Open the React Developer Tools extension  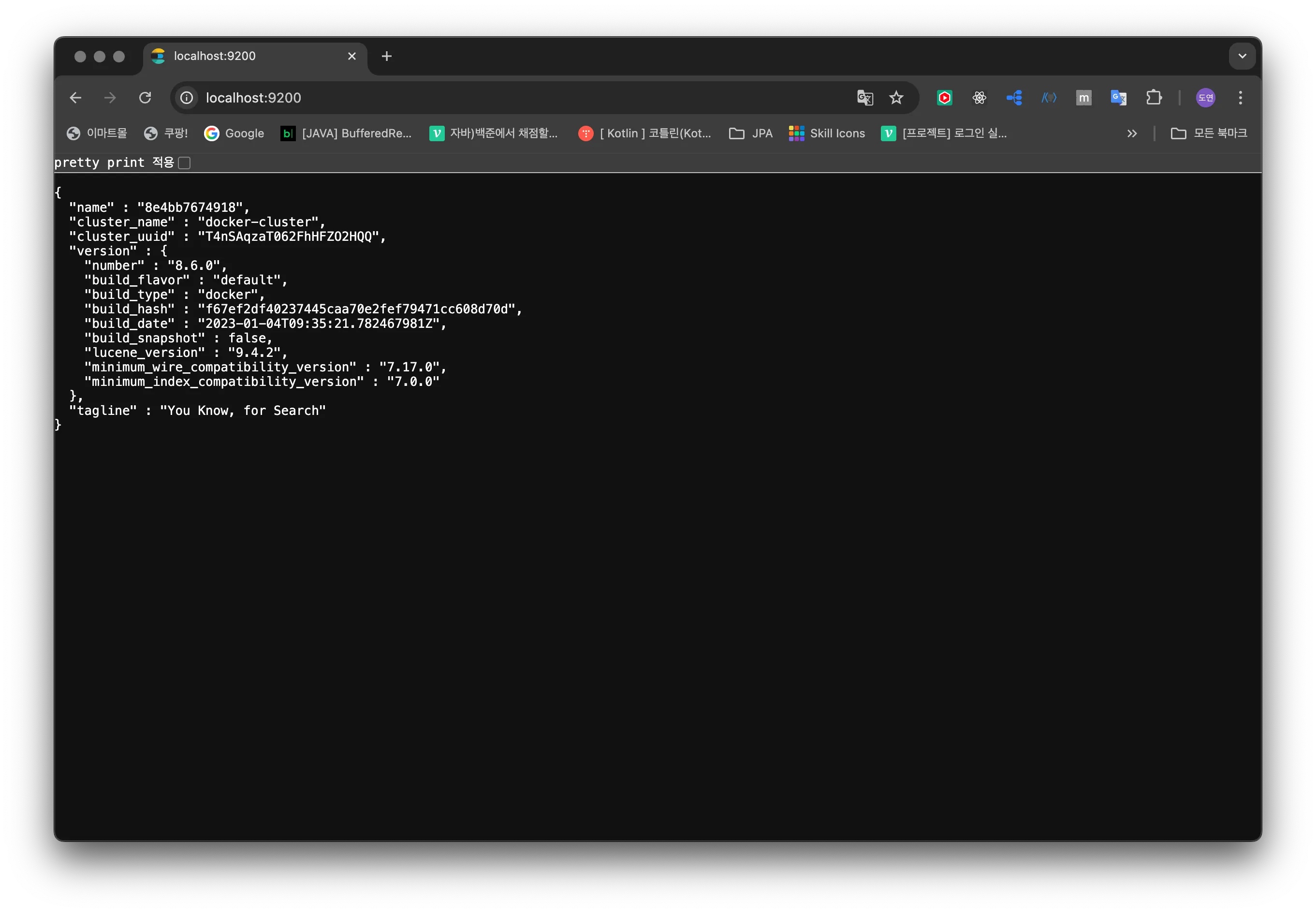[979, 98]
